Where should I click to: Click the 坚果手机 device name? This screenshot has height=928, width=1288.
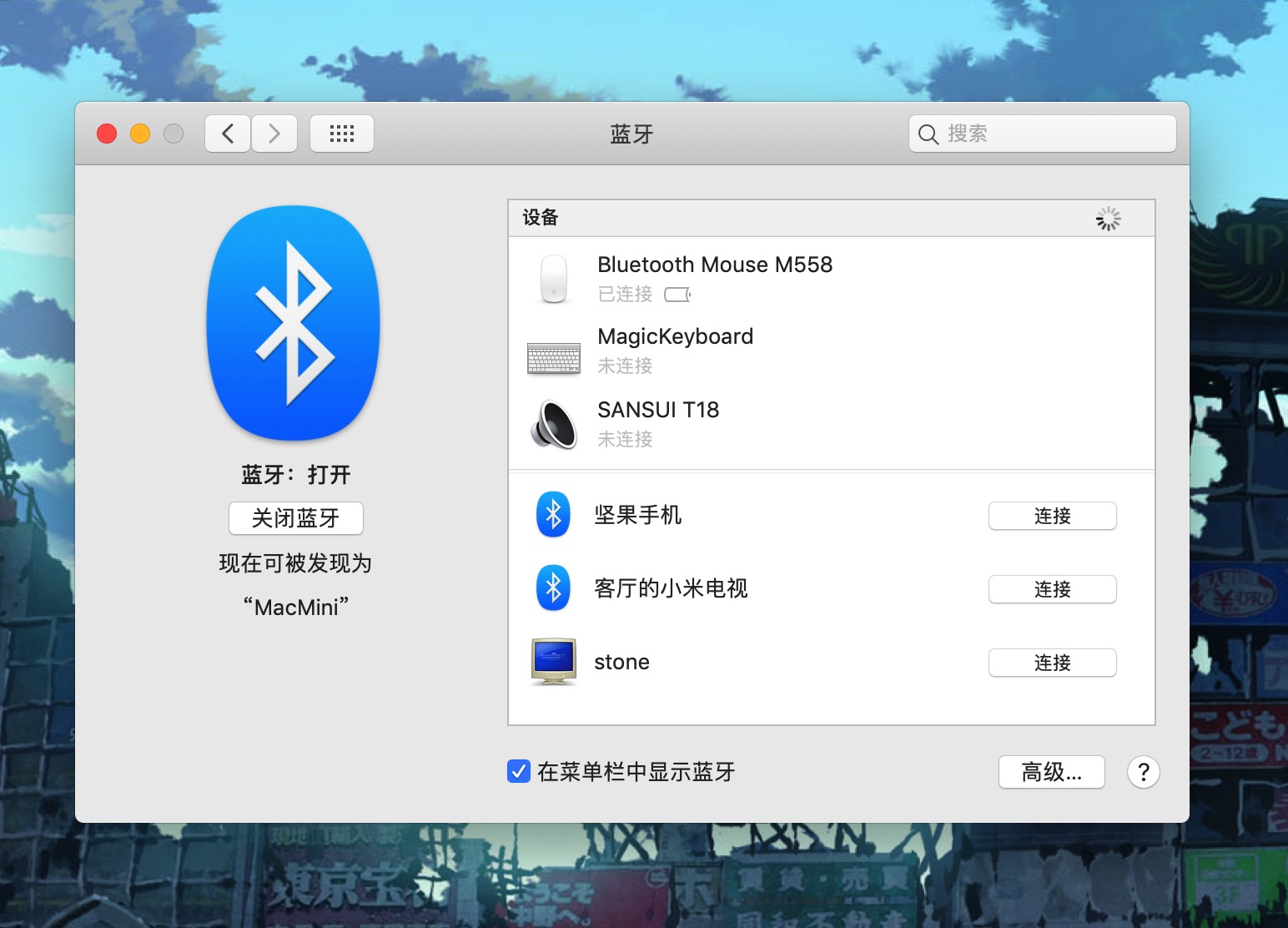coord(638,515)
